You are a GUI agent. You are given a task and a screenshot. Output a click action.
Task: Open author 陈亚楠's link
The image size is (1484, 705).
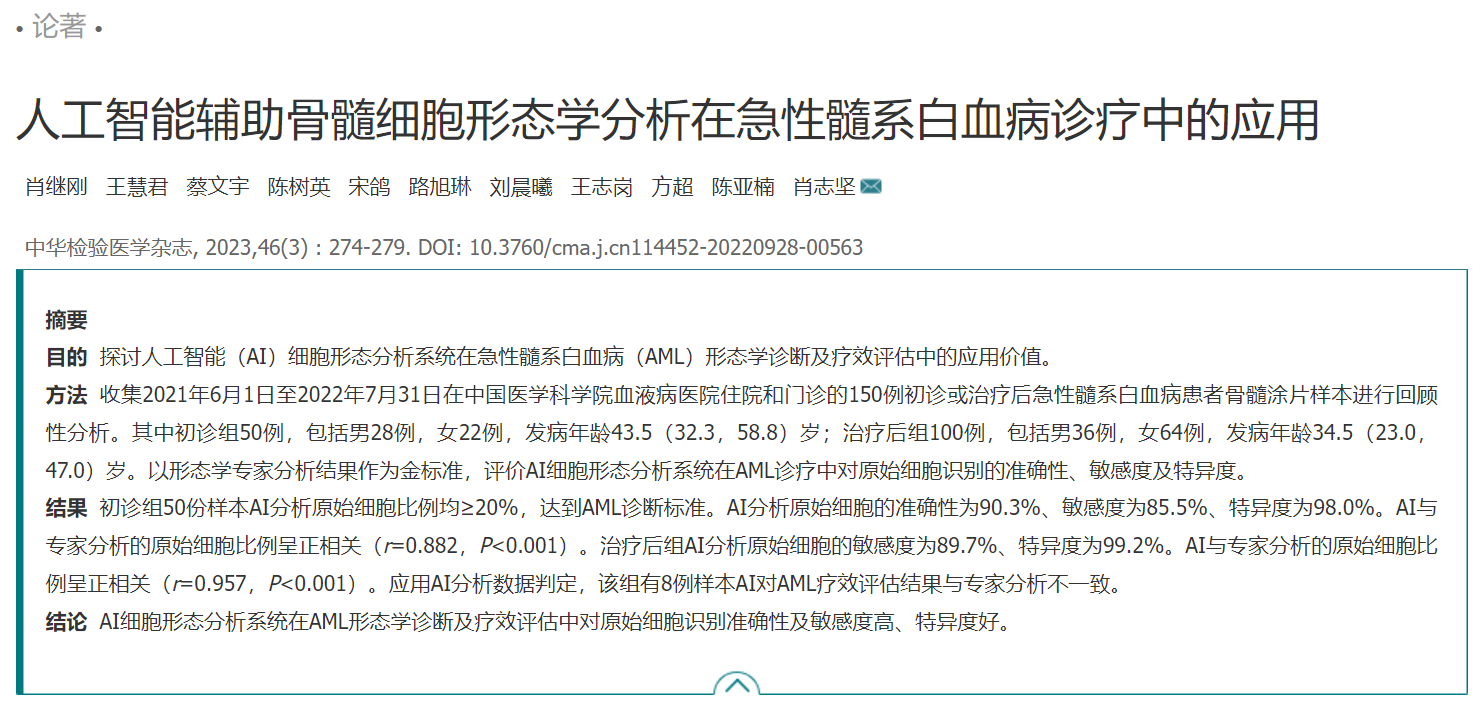click(x=743, y=187)
